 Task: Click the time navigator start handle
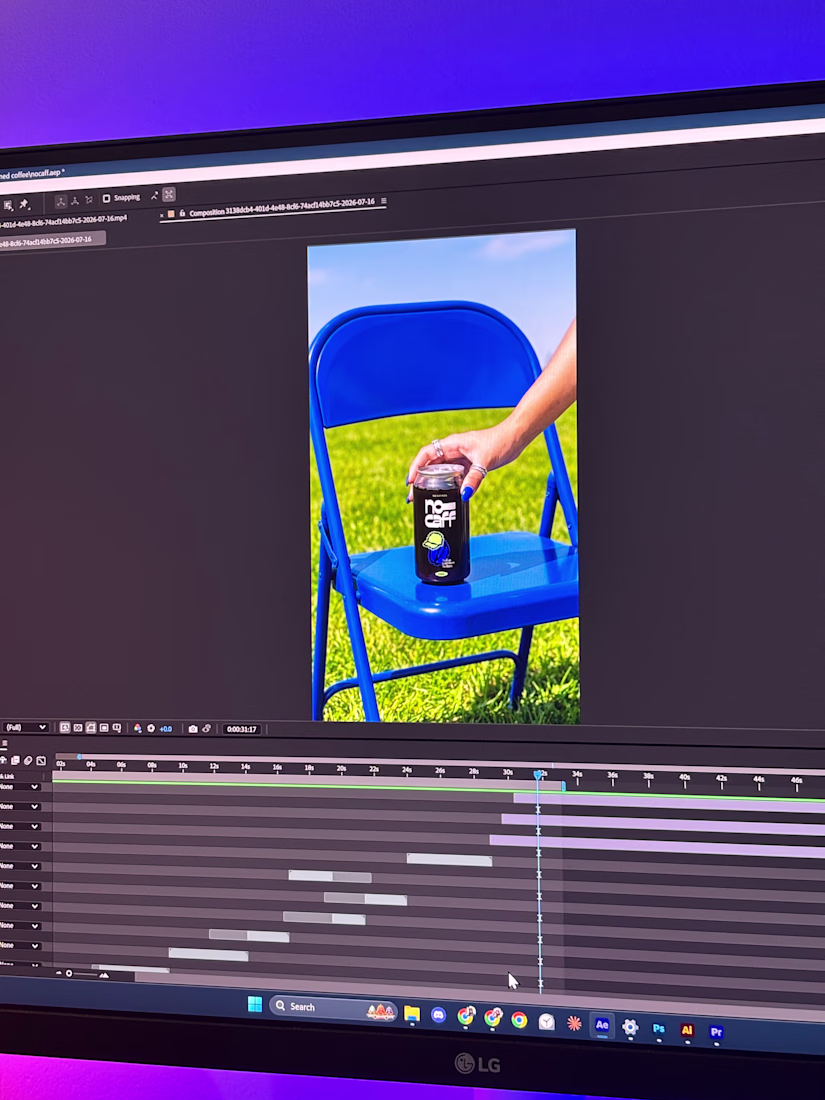(x=79, y=757)
